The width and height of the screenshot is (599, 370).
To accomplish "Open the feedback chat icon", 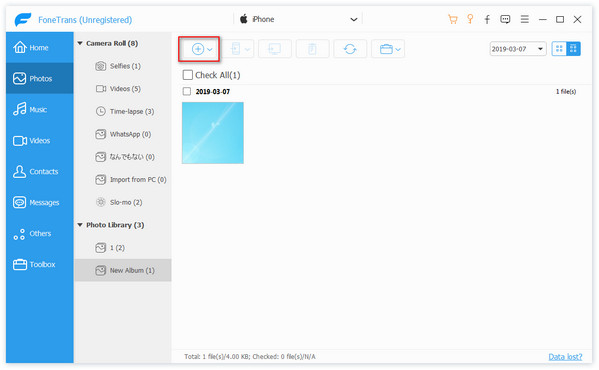I will coord(505,19).
